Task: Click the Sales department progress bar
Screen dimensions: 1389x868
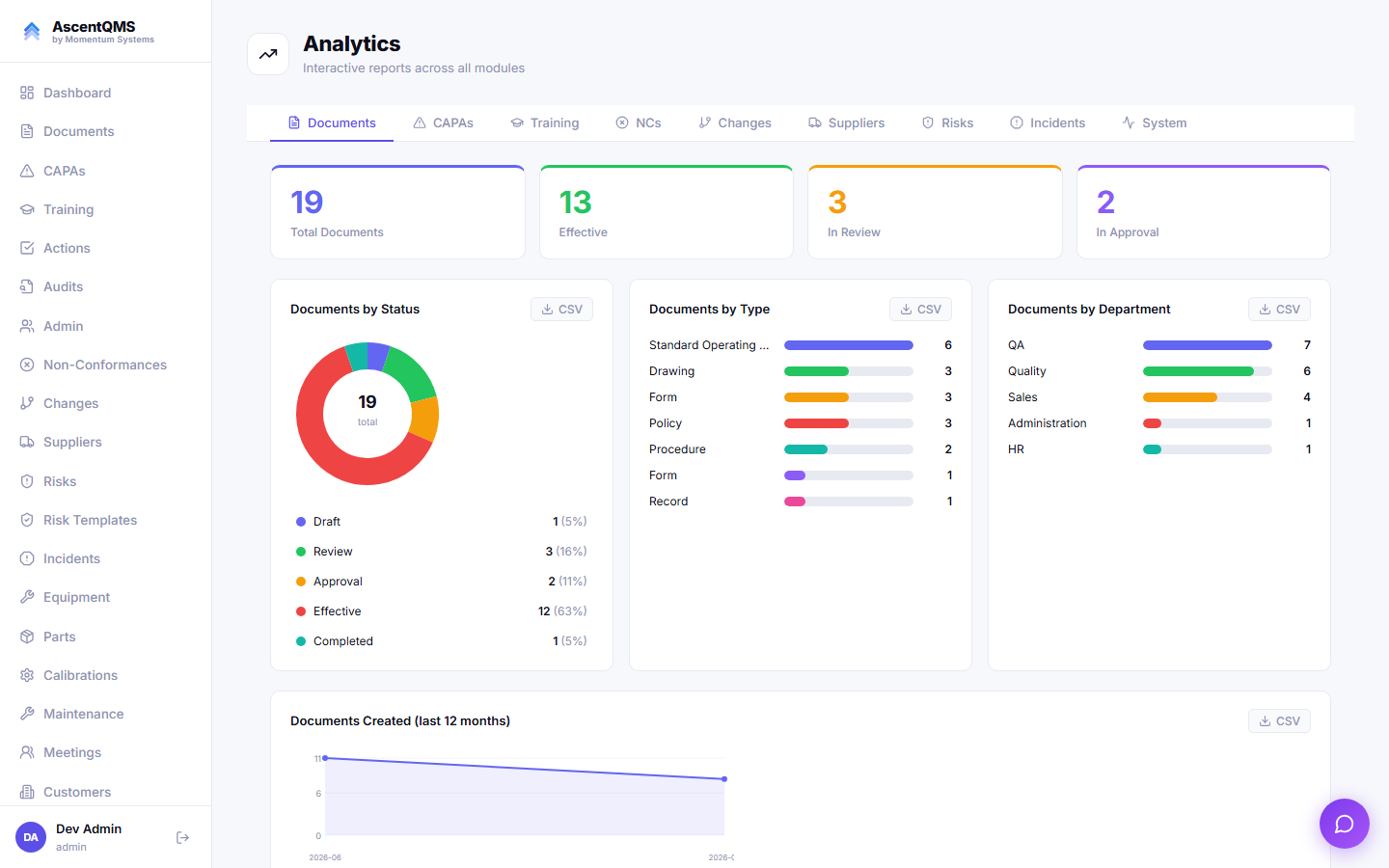Action: [1208, 397]
